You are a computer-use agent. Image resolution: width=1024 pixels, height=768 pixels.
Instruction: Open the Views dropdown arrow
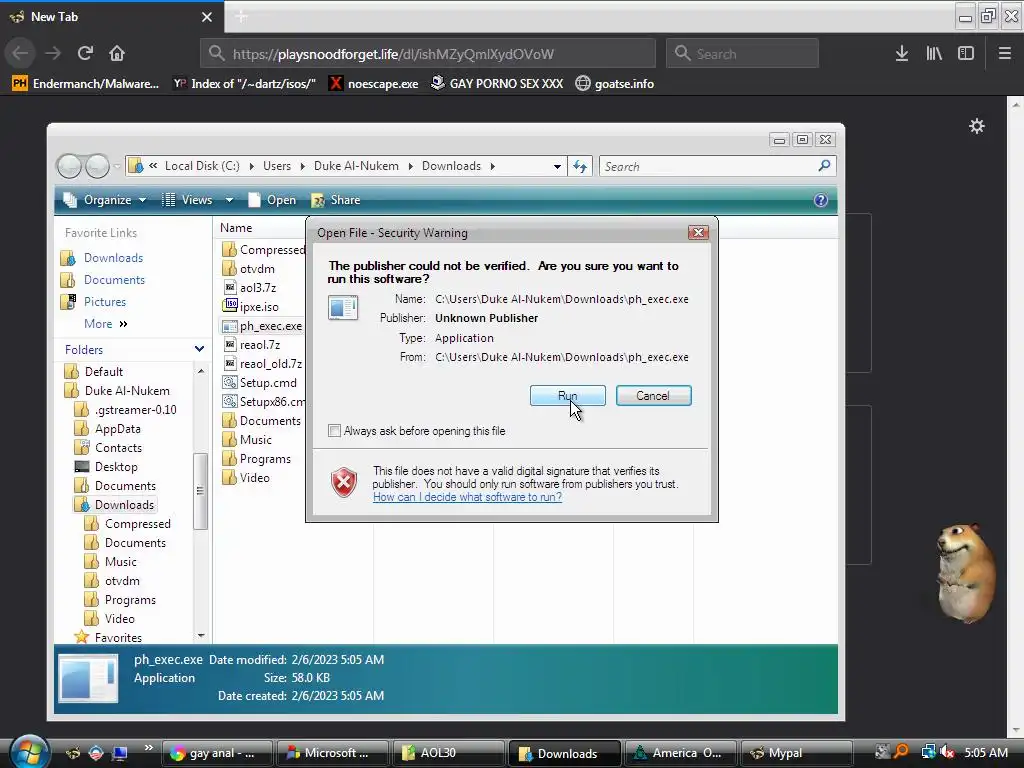pos(229,200)
